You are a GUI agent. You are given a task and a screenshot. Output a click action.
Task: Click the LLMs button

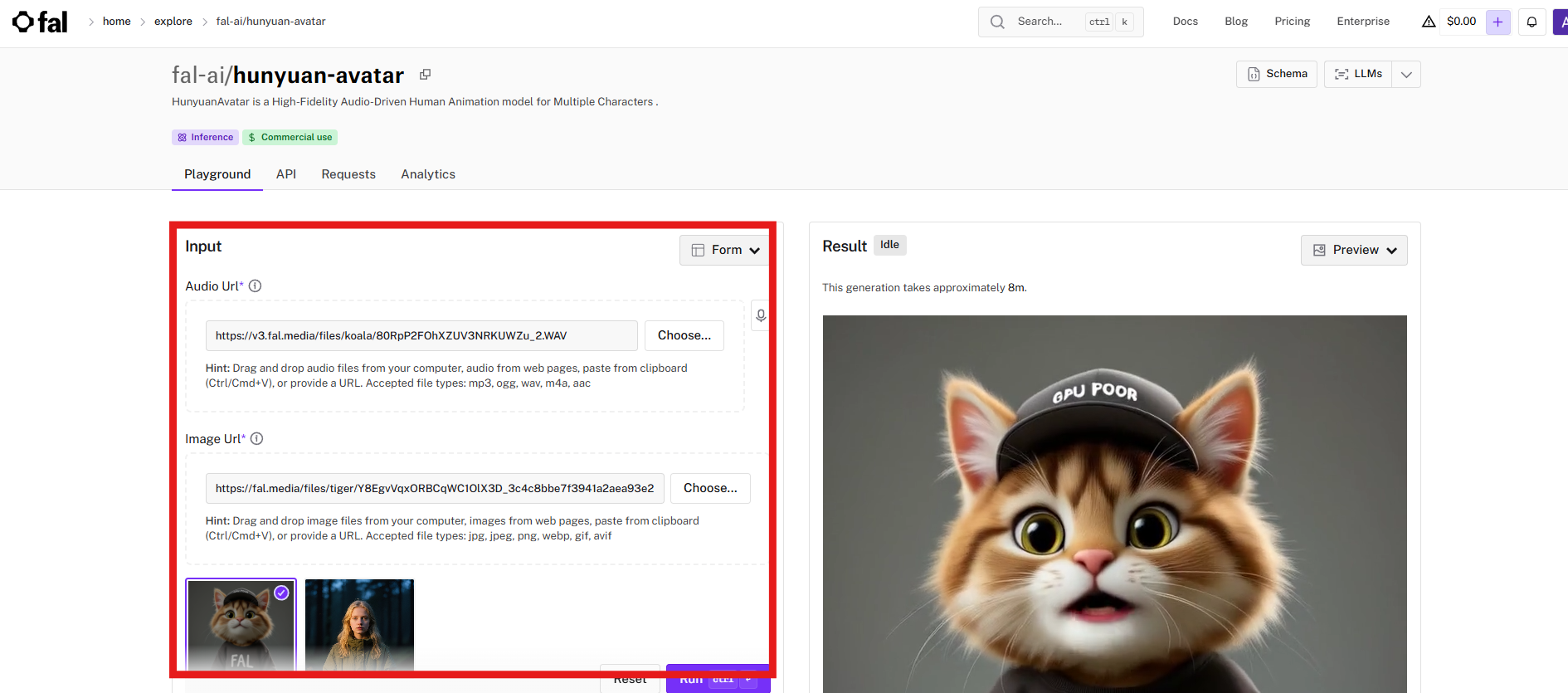click(1358, 75)
